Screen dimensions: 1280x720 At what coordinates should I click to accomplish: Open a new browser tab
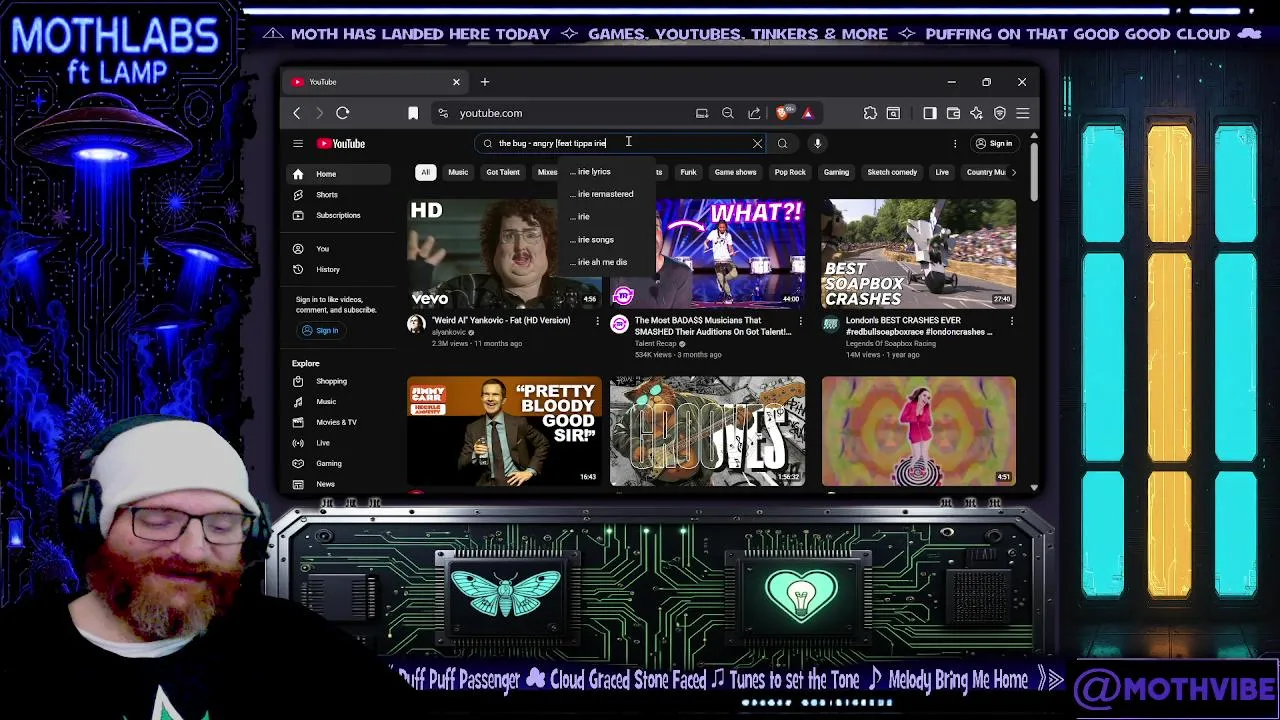485,82
